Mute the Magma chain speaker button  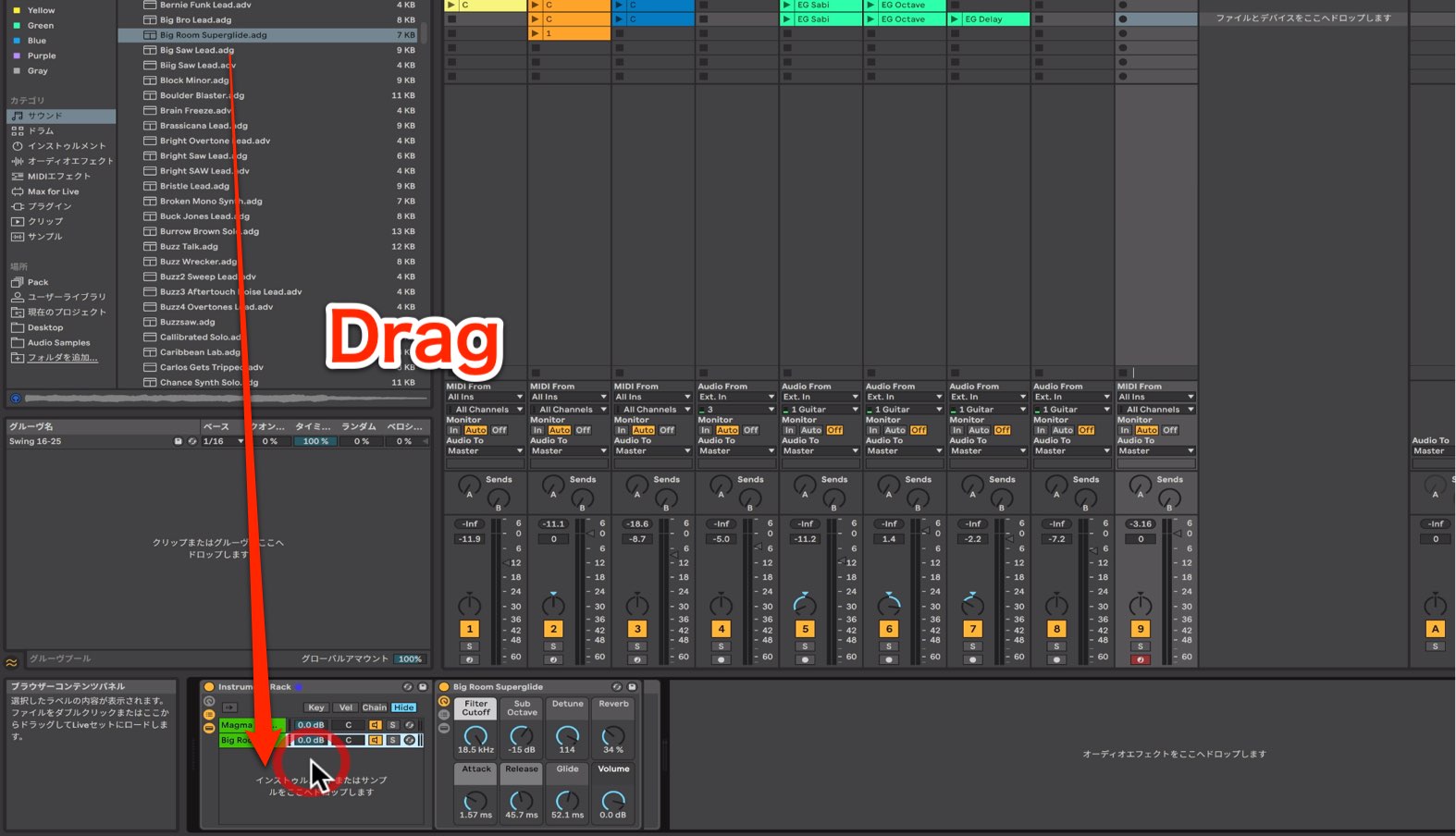click(376, 725)
